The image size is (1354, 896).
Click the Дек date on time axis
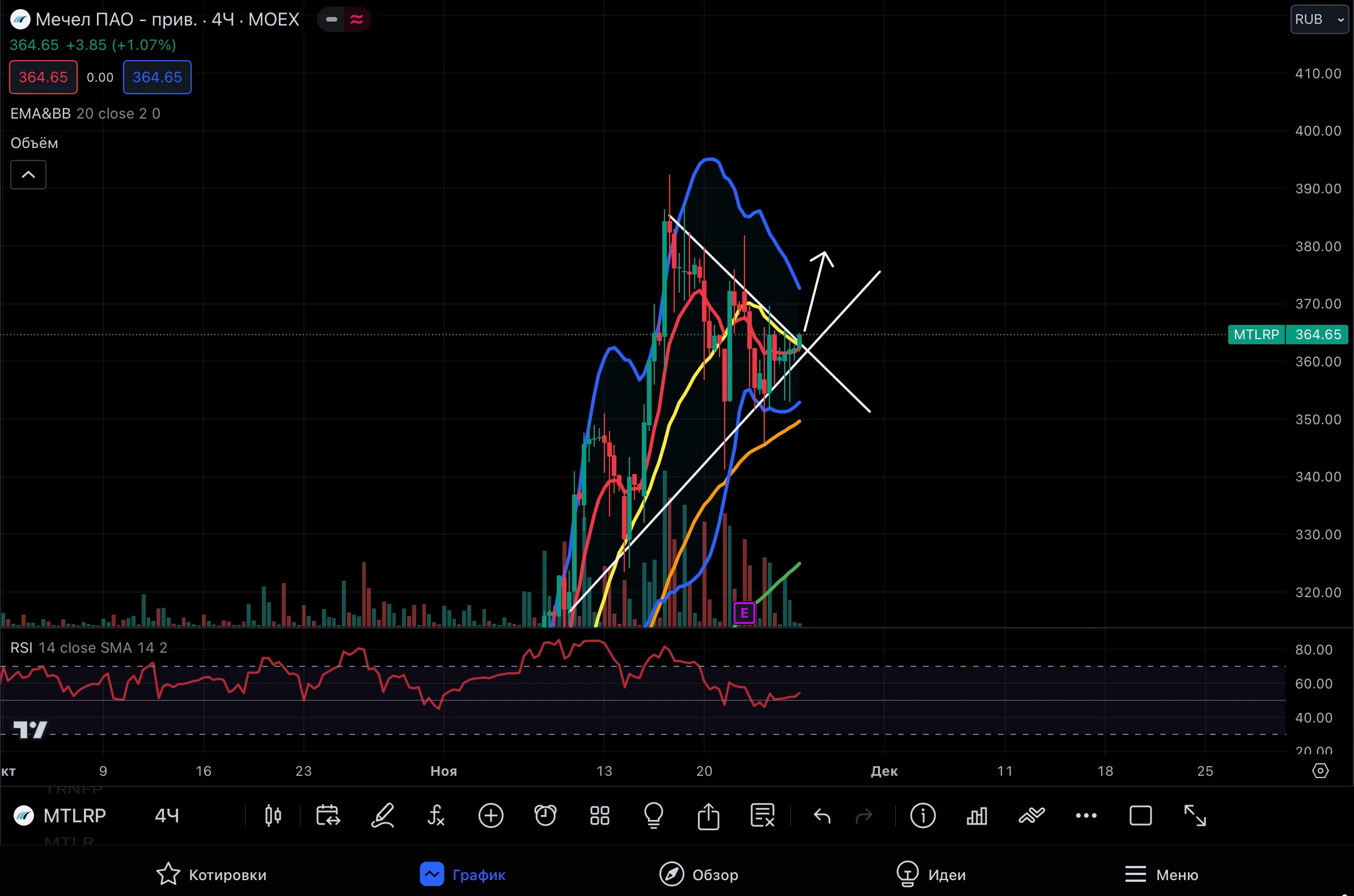pos(884,771)
